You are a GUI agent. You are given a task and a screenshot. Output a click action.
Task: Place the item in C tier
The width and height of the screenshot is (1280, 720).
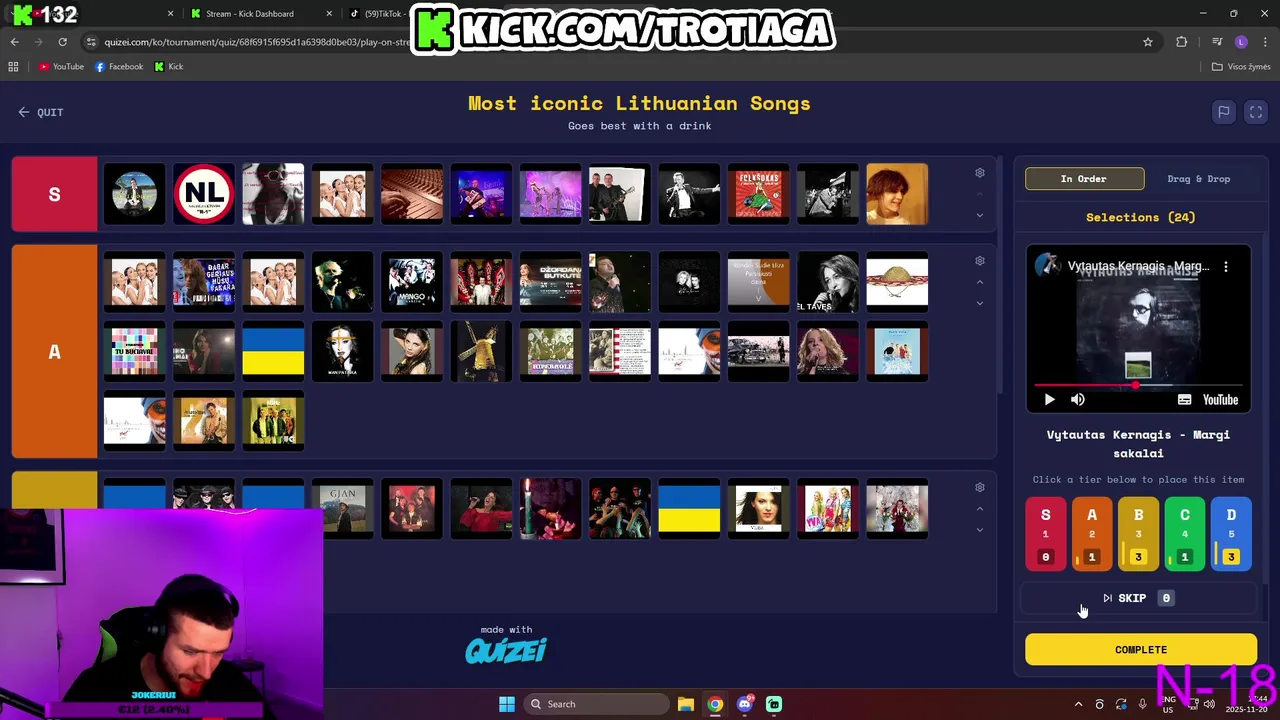click(x=1185, y=534)
